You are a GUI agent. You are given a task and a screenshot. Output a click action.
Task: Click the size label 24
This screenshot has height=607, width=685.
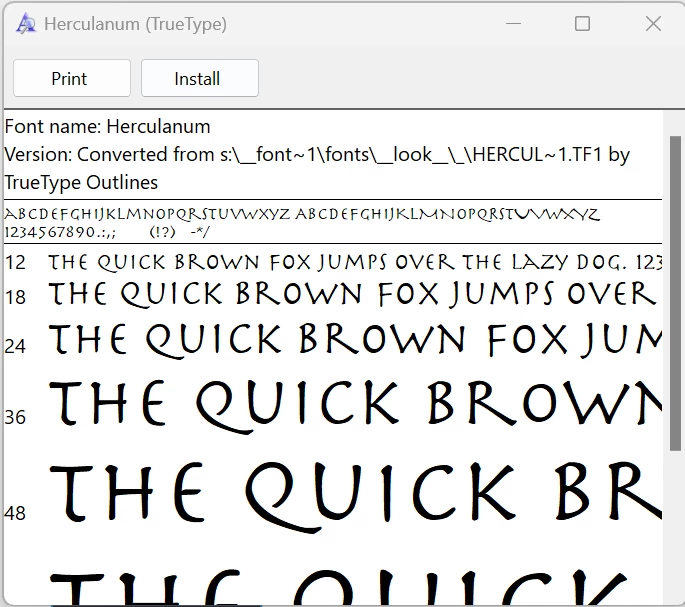15,346
